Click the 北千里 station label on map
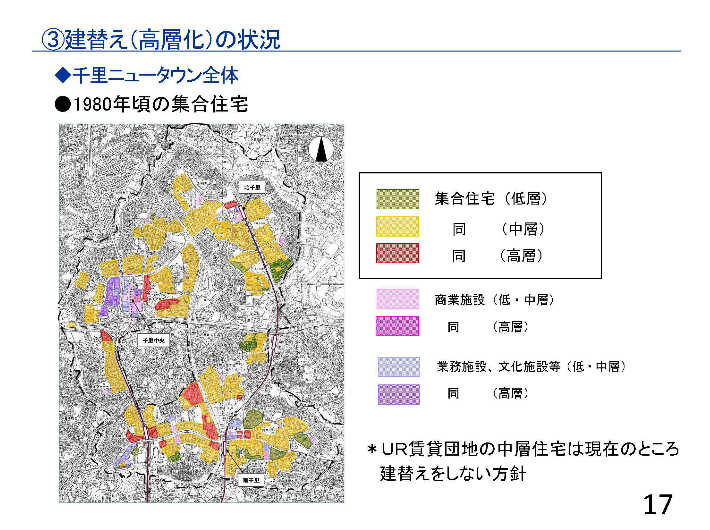The height and width of the screenshot is (530, 710). 250,187
